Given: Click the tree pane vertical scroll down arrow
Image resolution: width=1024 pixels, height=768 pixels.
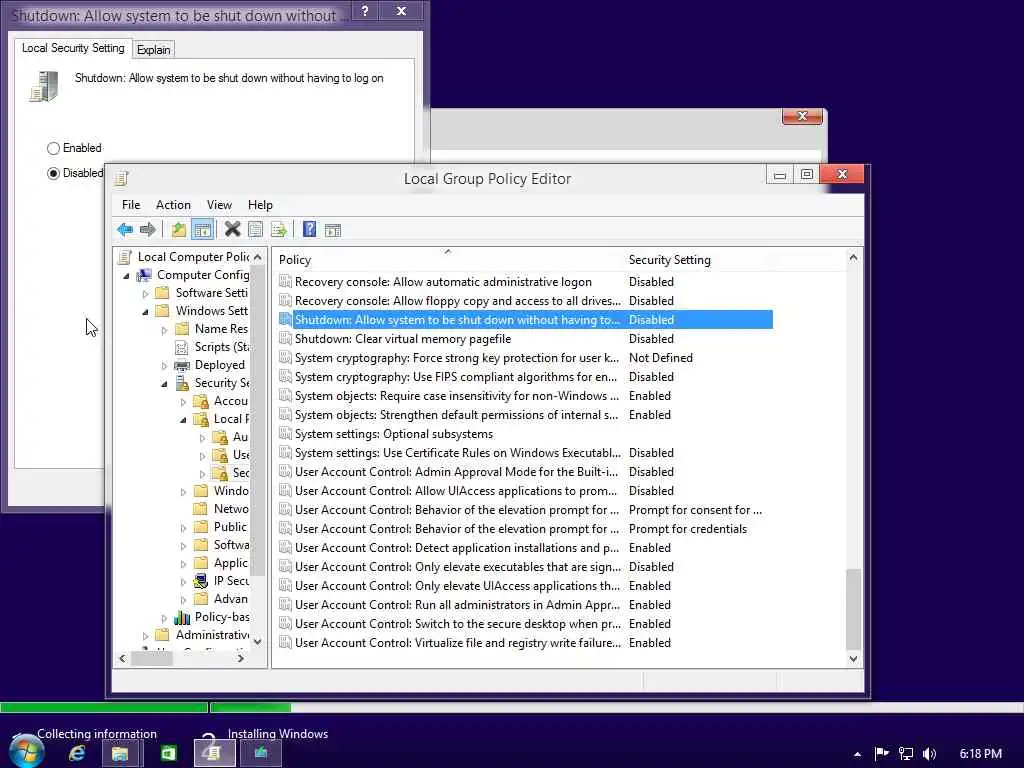Looking at the screenshot, I should coord(258,642).
